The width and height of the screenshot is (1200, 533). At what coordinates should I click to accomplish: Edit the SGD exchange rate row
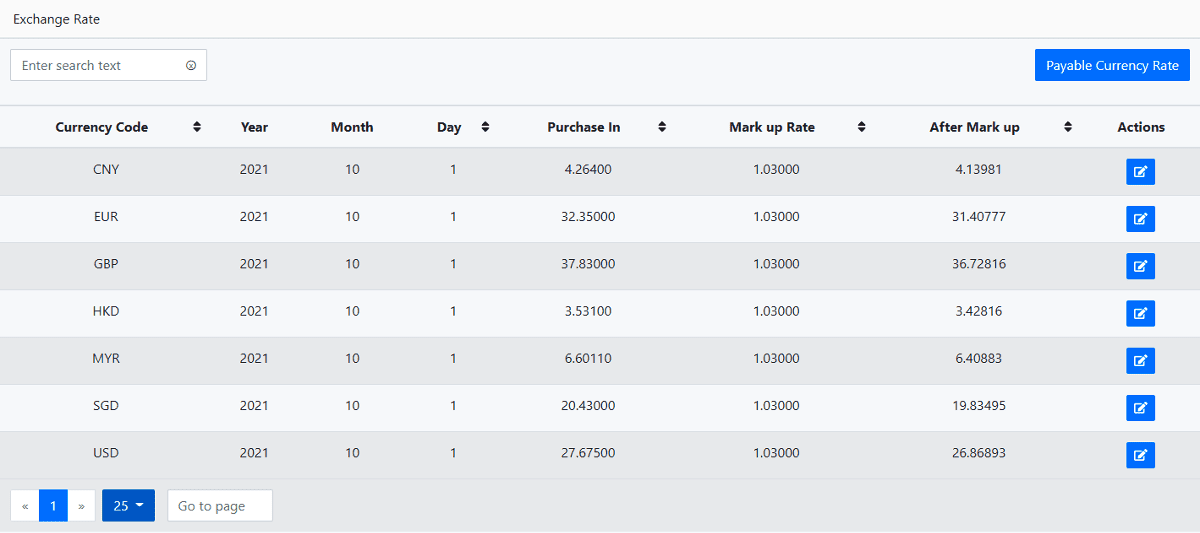(x=1140, y=408)
